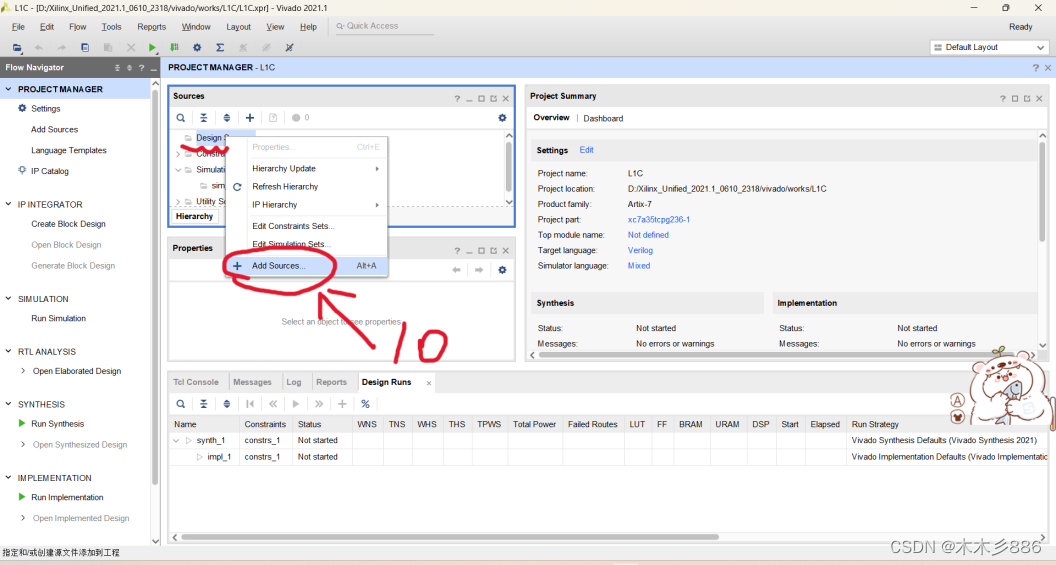Click the Settings gear in Flow Navigator

(x=22, y=108)
